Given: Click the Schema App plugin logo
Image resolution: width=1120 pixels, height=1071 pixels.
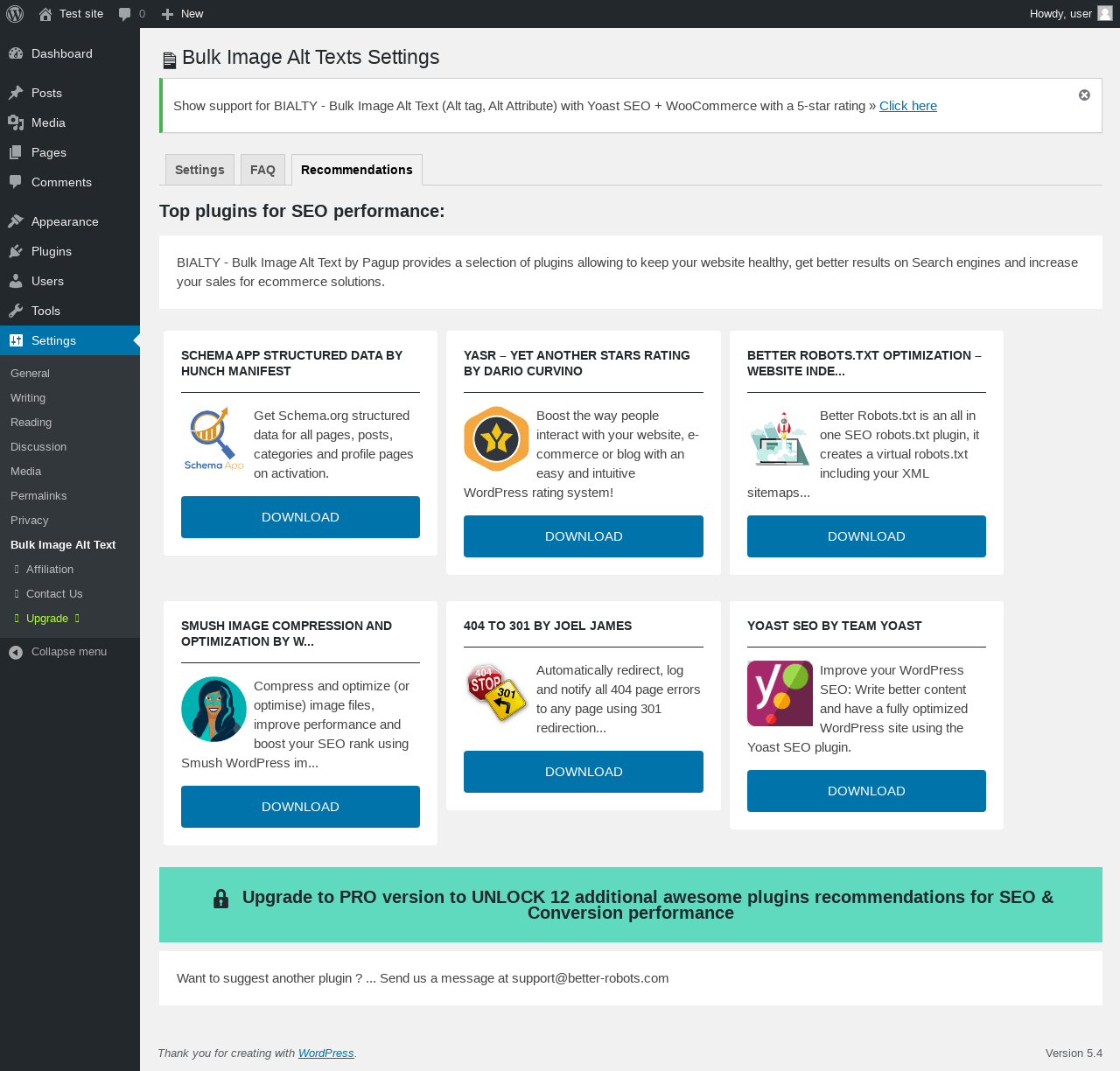Looking at the screenshot, I should (x=213, y=439).
